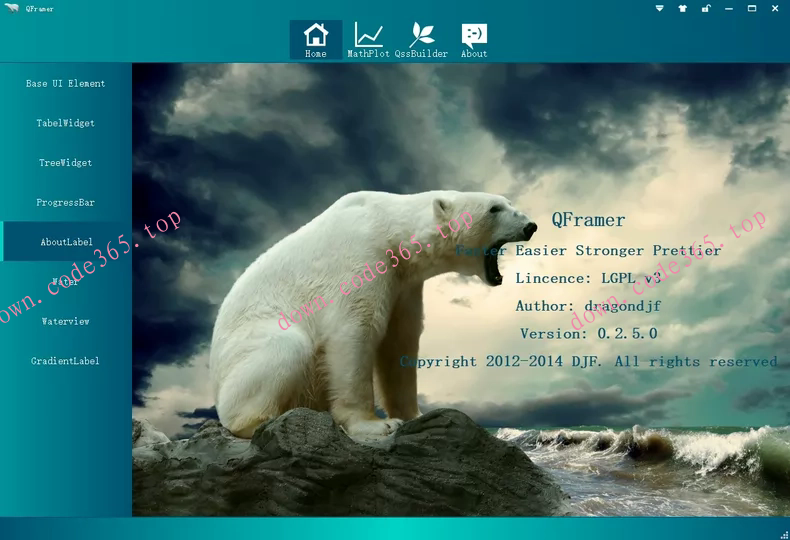Open the MathPlot chart page

pos(368,40)
